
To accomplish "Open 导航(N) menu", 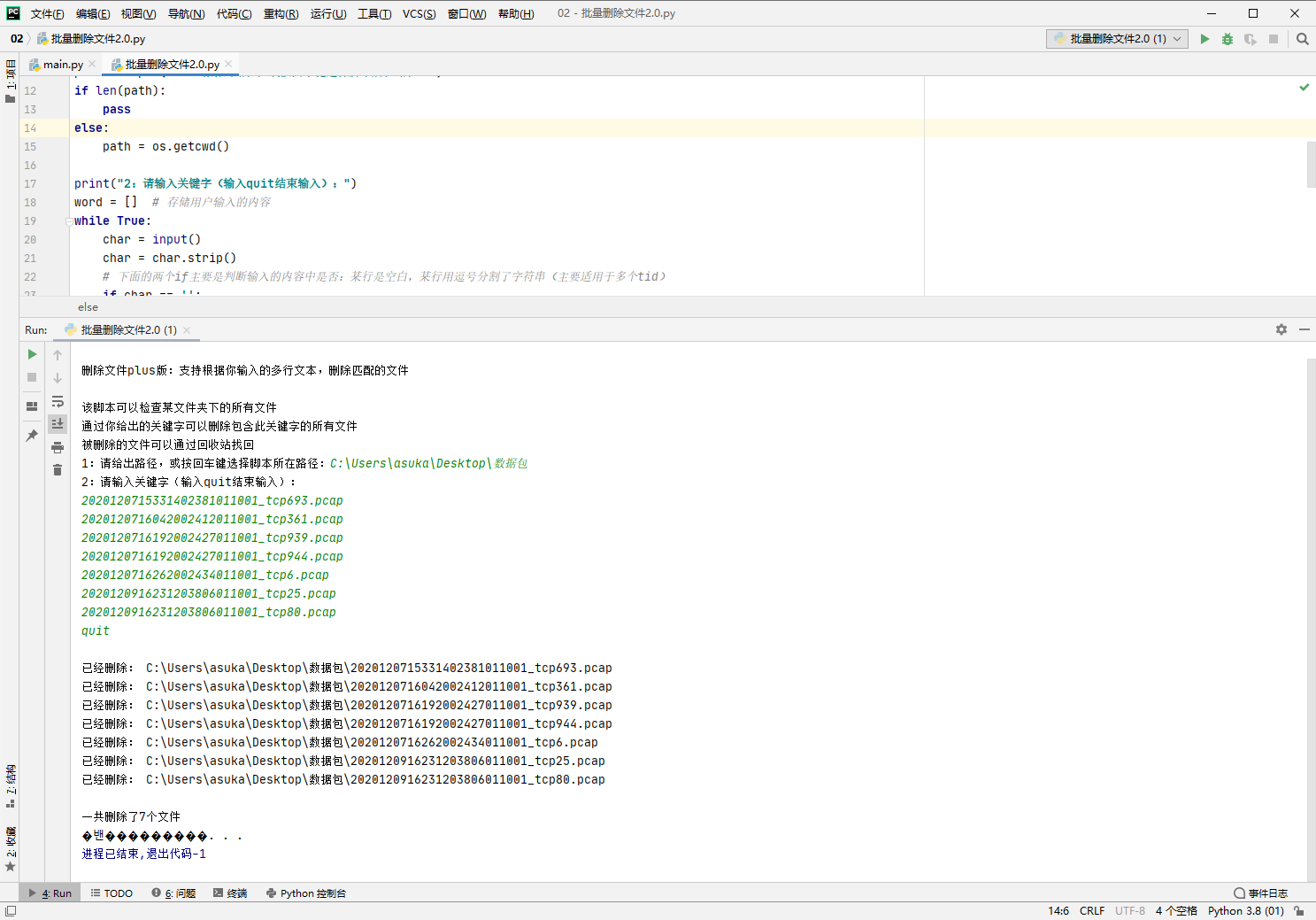I will click(x=186, y=13).
